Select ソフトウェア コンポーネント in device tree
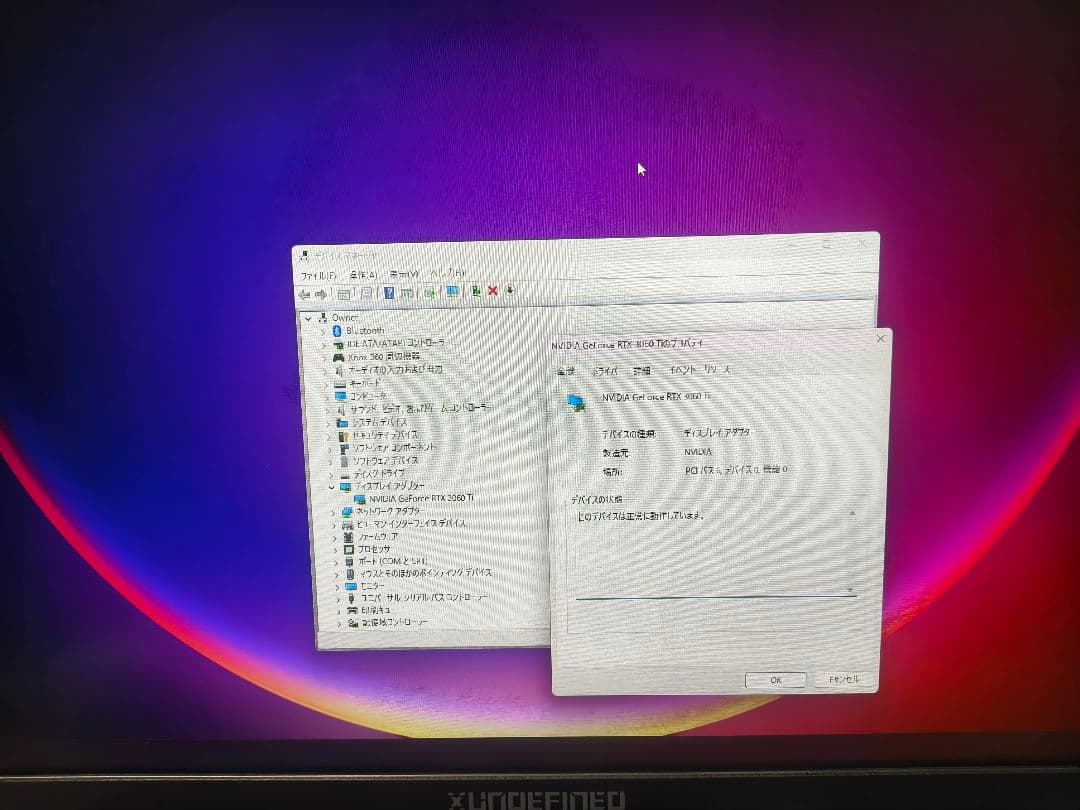 click(394, 448)
